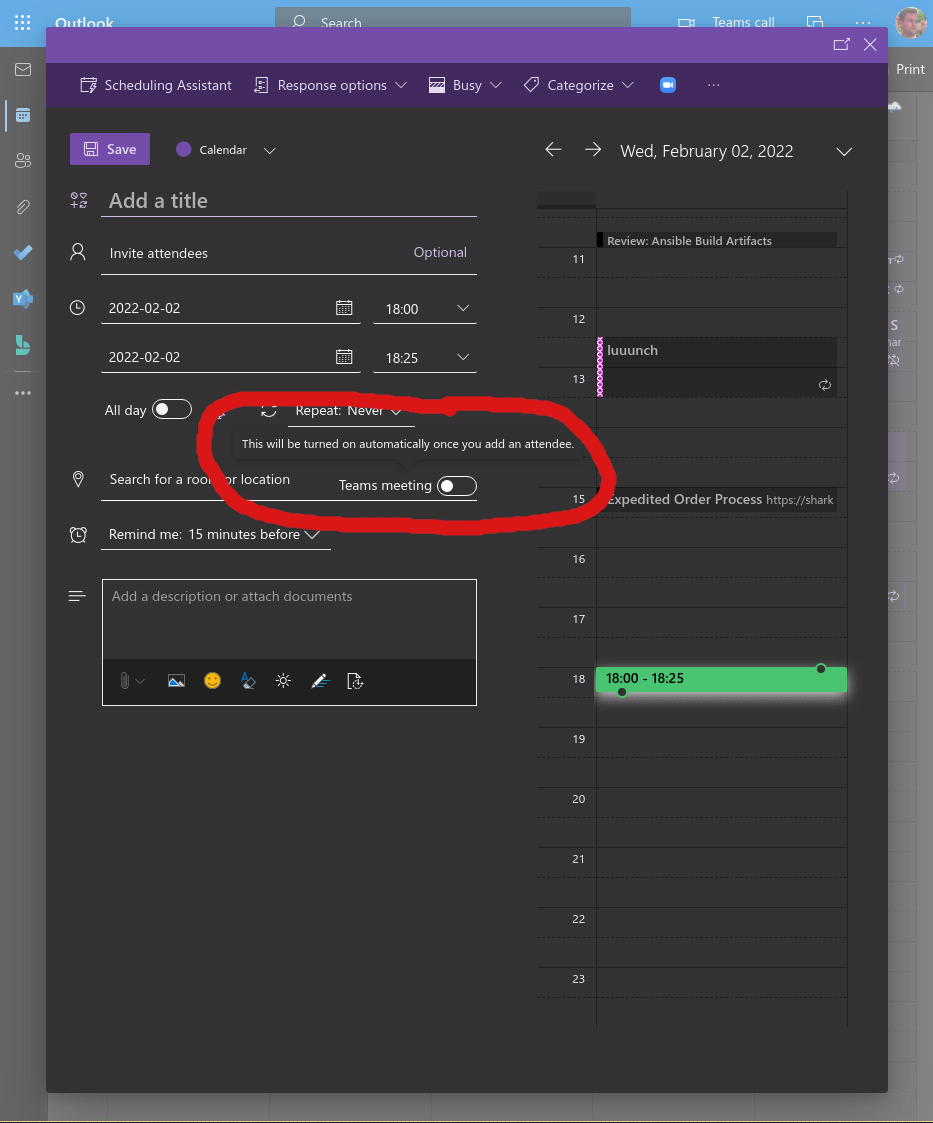
Task: Go to previous day arrow
Action: (553, 150)
